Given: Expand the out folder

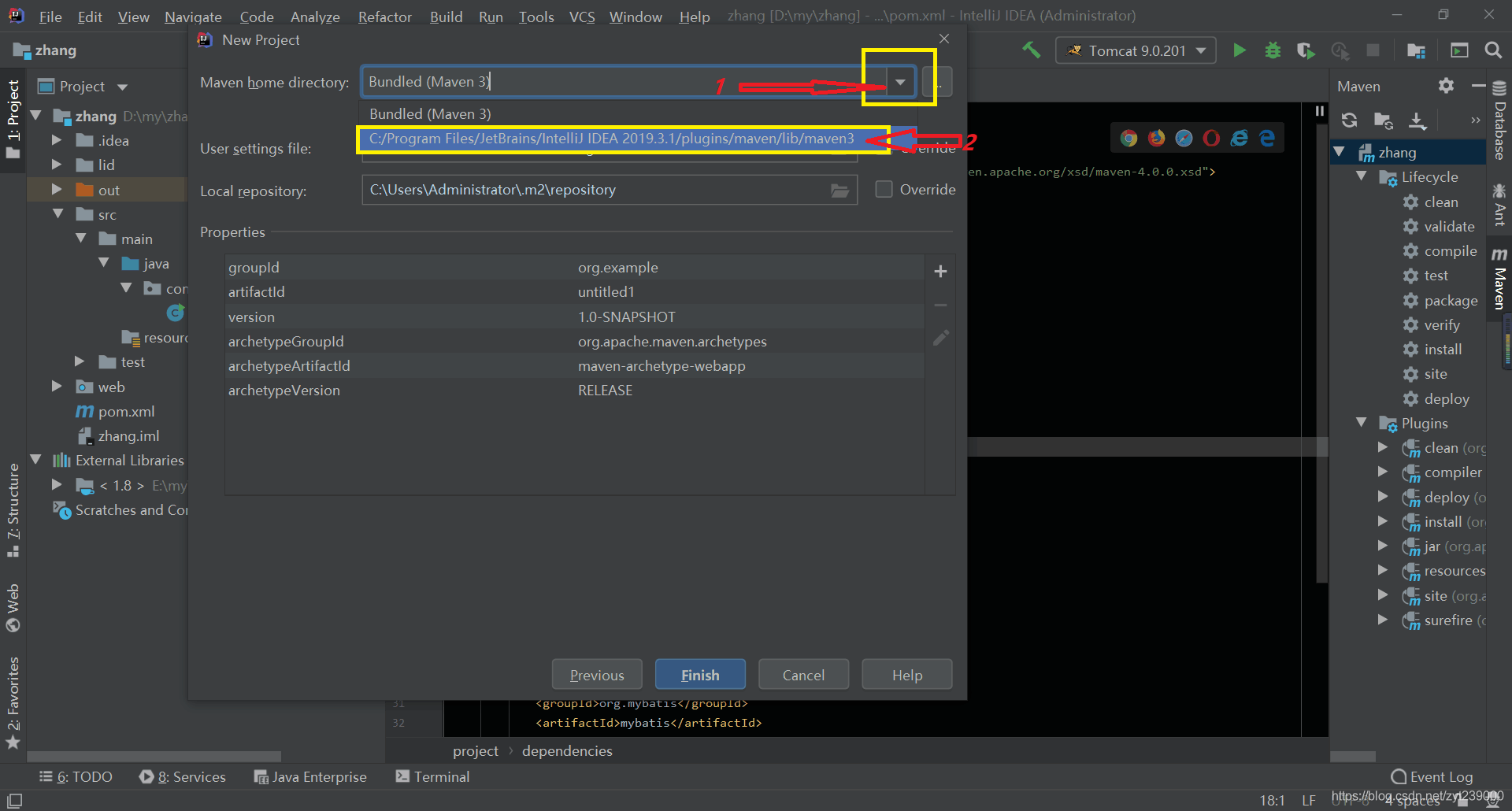Looking at the screenshot, I should [57, 190].
